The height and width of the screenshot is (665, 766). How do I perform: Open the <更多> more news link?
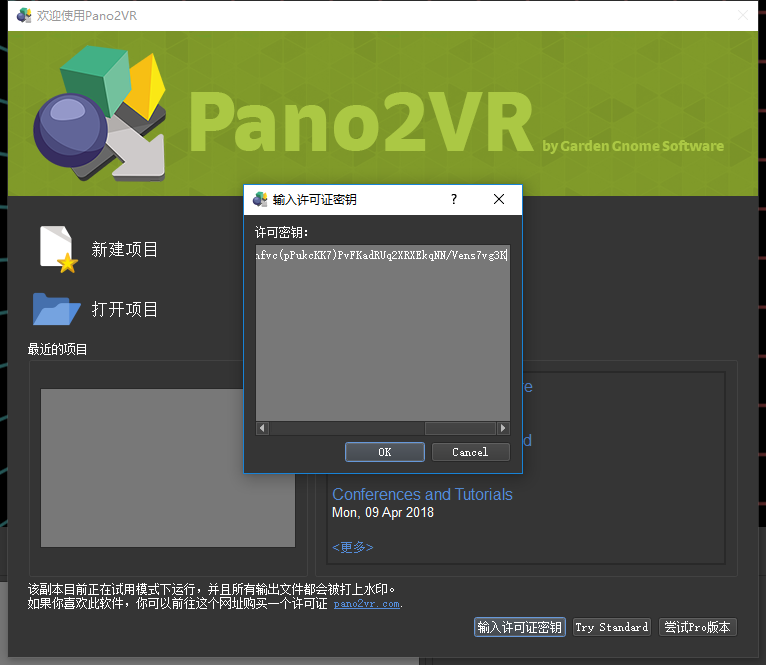pyautogui.click(x=353, y=547)
